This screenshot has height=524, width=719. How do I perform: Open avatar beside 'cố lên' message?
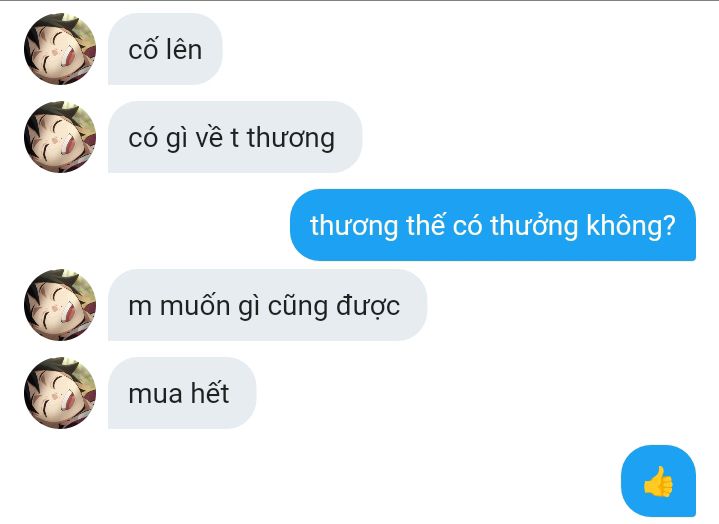(x=60, y=49)
